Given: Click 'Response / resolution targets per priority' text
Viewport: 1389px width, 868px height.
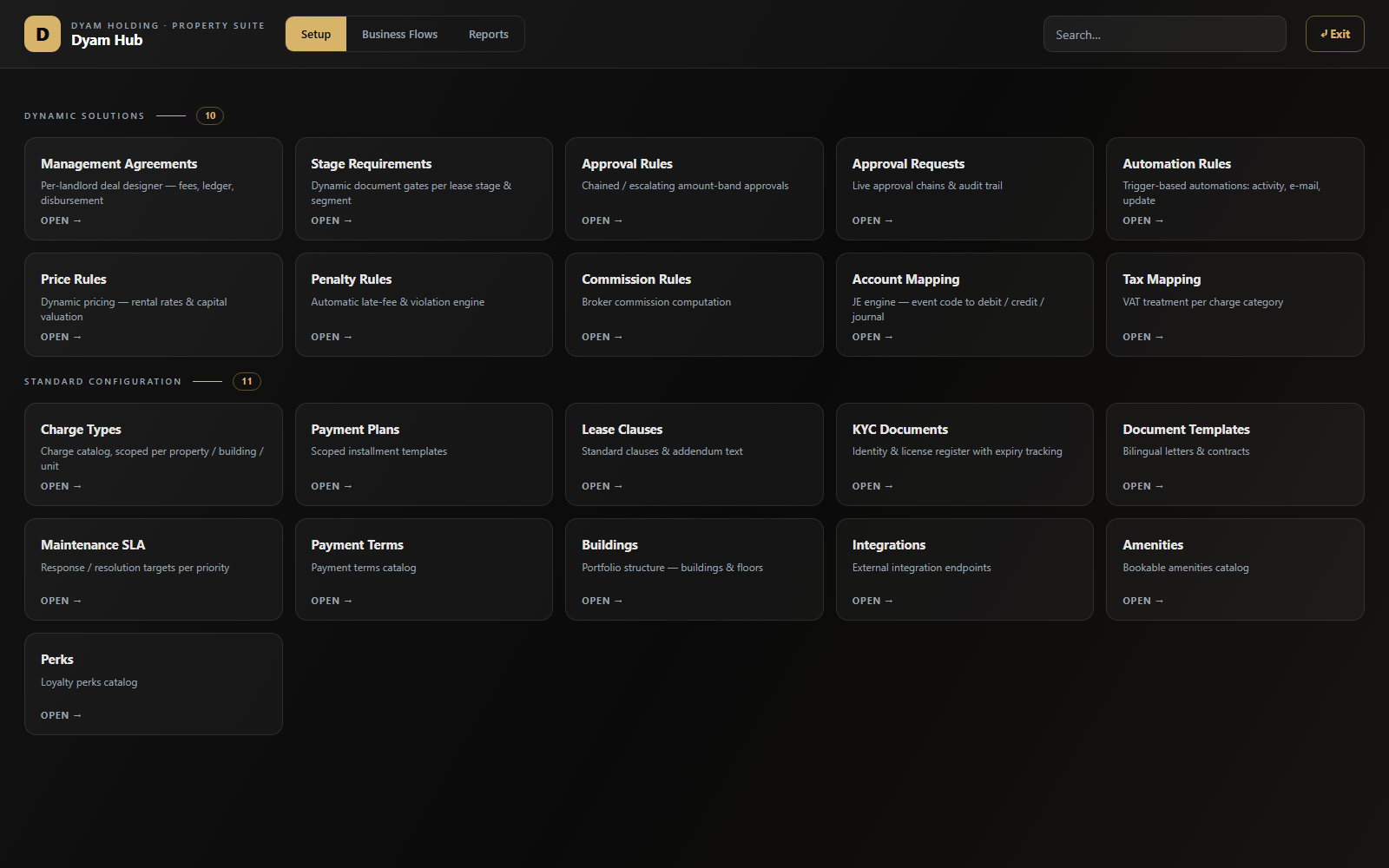Looking at the screenshot, I should [x=135, y=568].
